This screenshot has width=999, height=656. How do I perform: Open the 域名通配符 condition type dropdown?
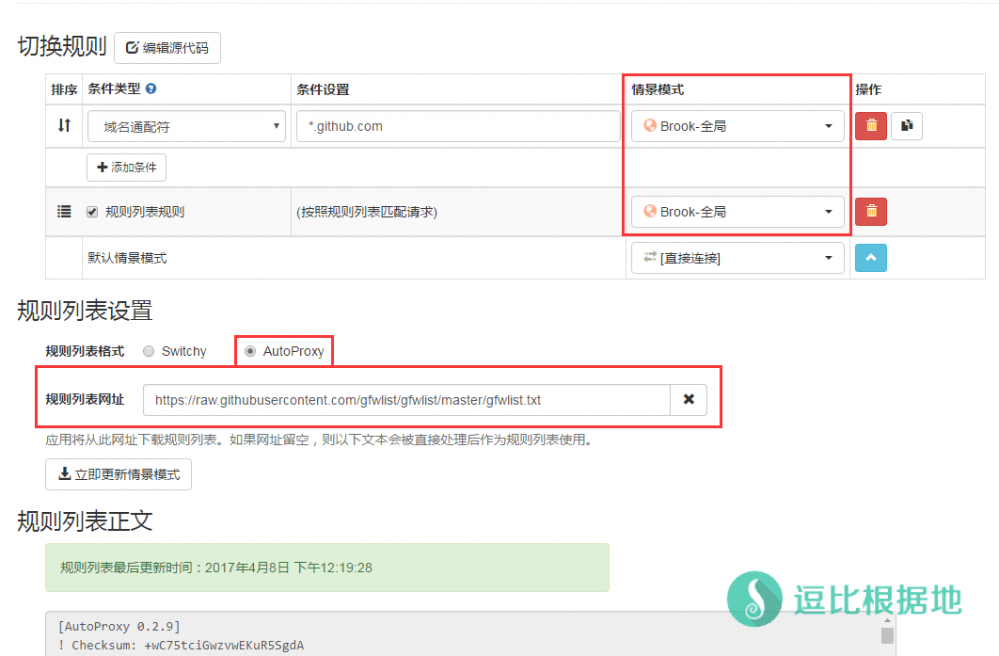point(186,126)
